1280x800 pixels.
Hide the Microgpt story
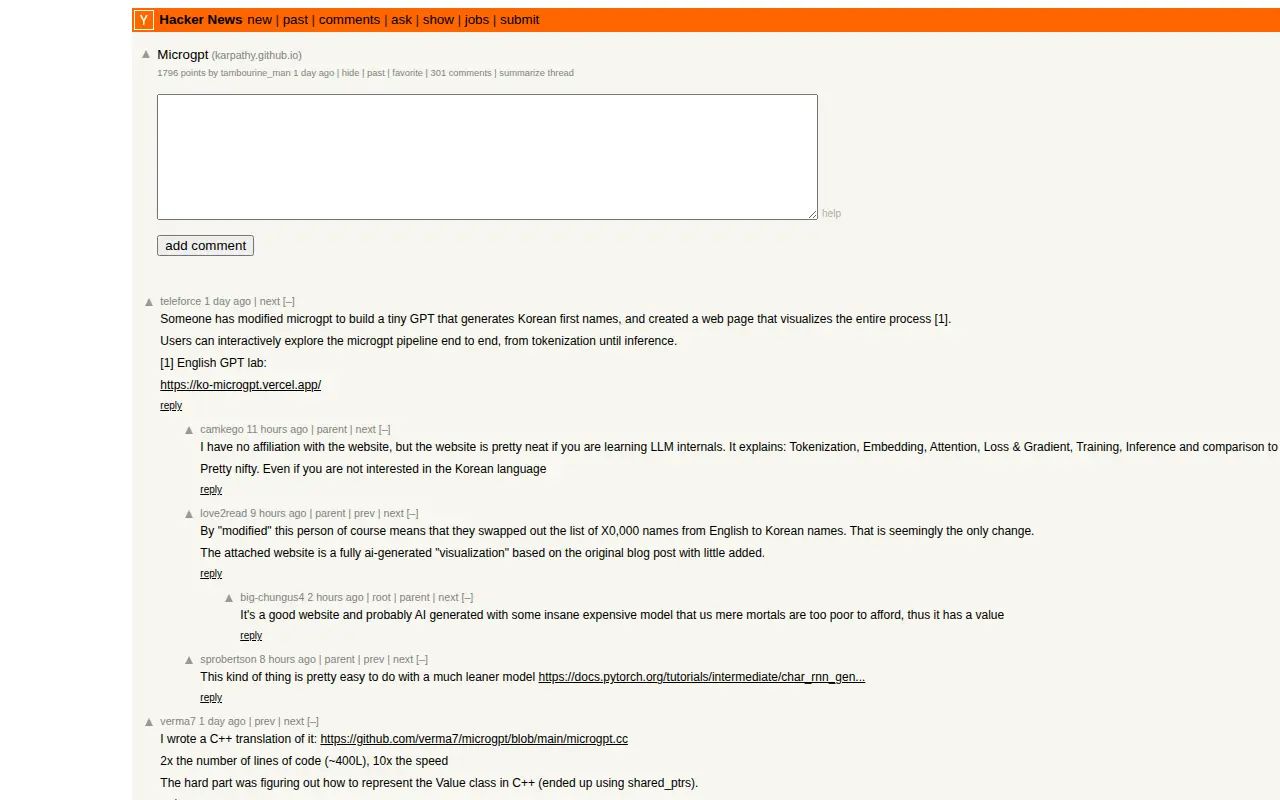(350, 73)
